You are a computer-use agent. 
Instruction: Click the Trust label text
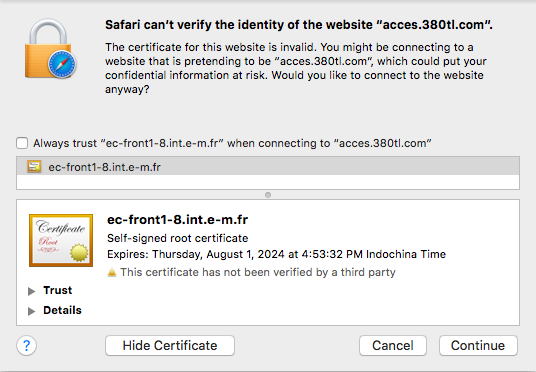pyautogui.click(x=57, y=290)
